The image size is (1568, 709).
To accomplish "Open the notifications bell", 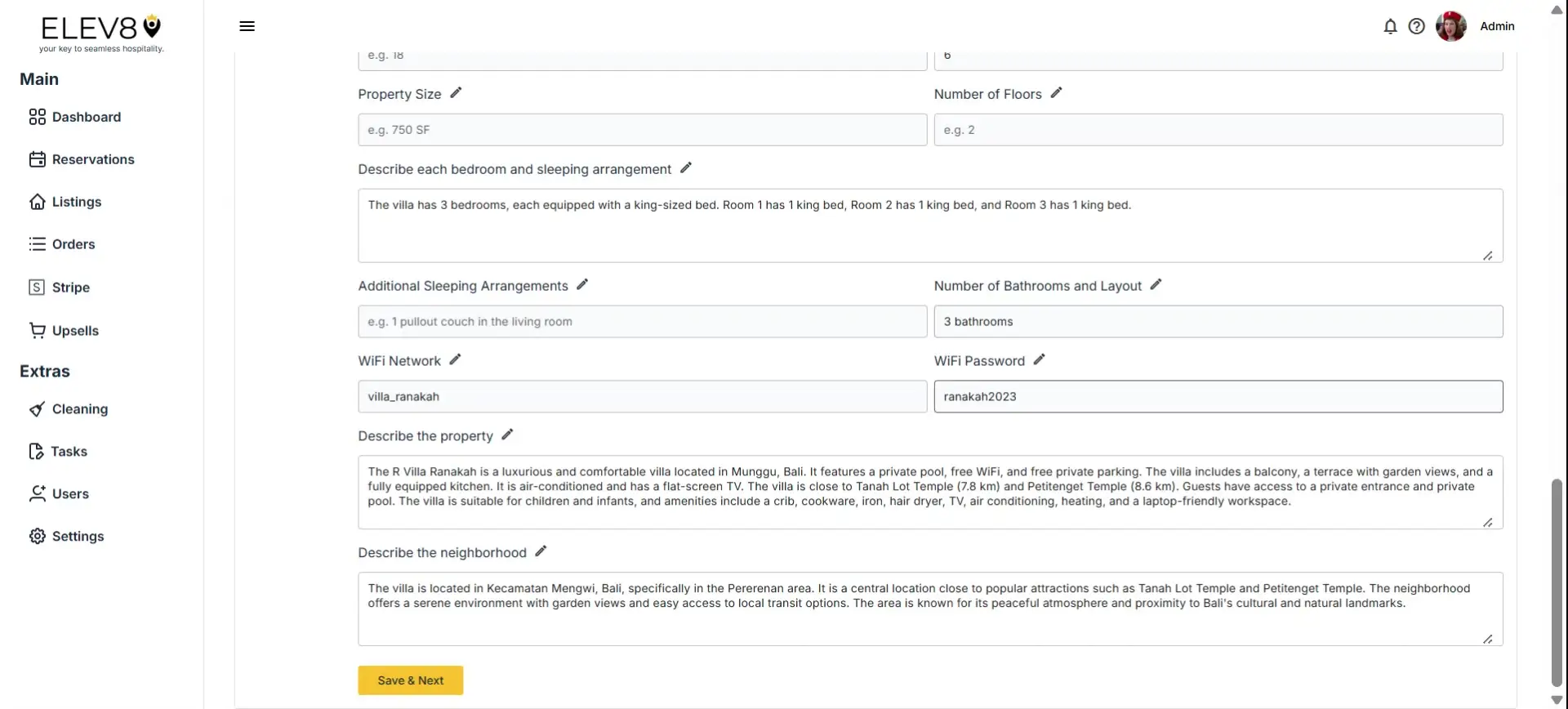I will (1390, 26).
